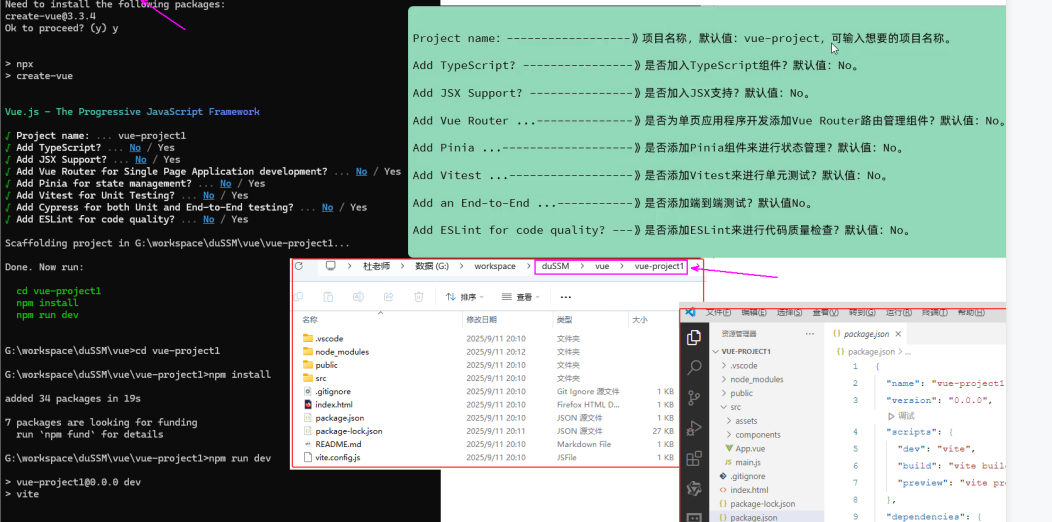Click the 调试 debug link above scripts
This screenshot has width=1052, height=522.
[905, 415]
